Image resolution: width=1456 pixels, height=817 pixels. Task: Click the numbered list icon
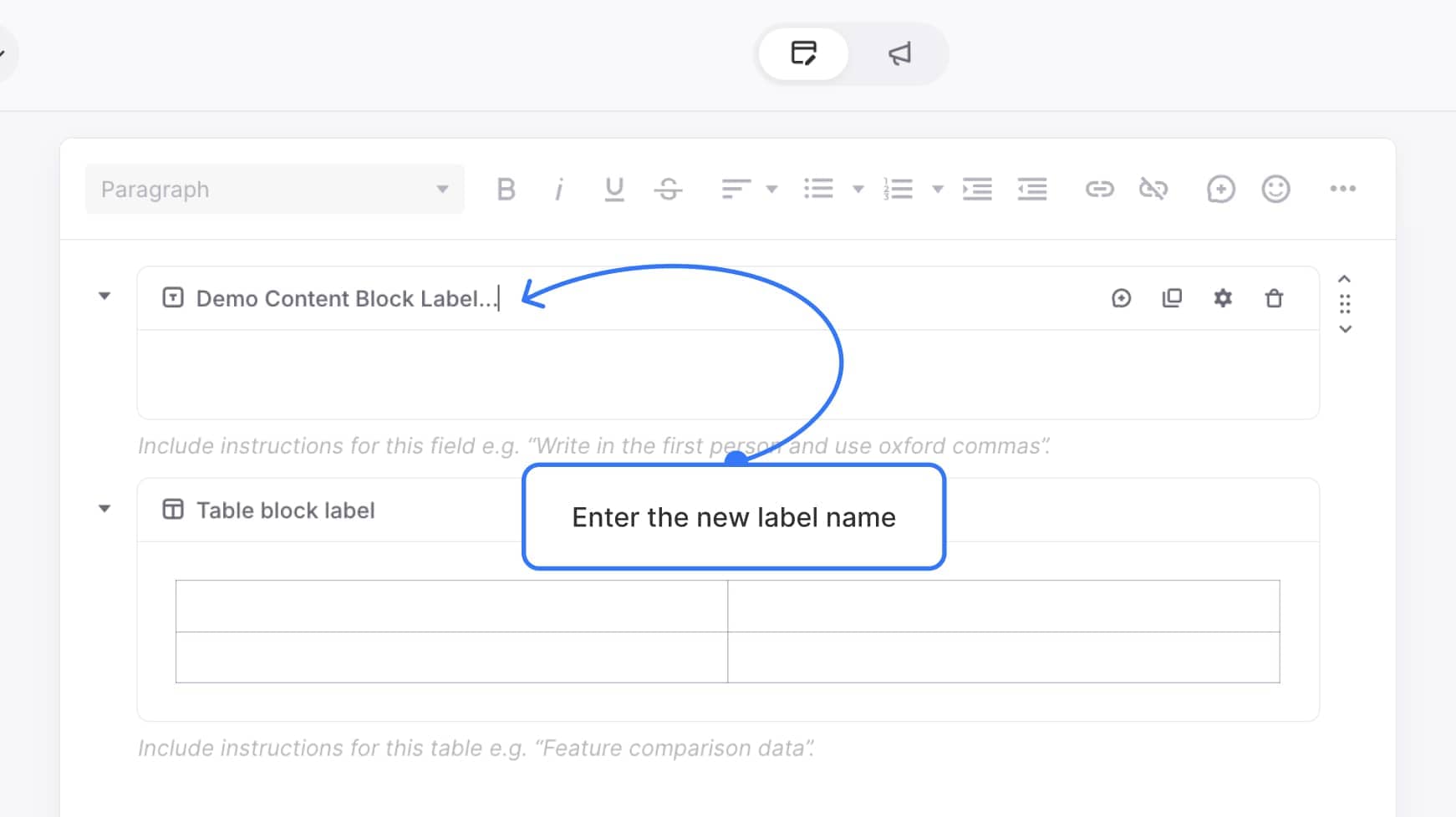[898, 189]
